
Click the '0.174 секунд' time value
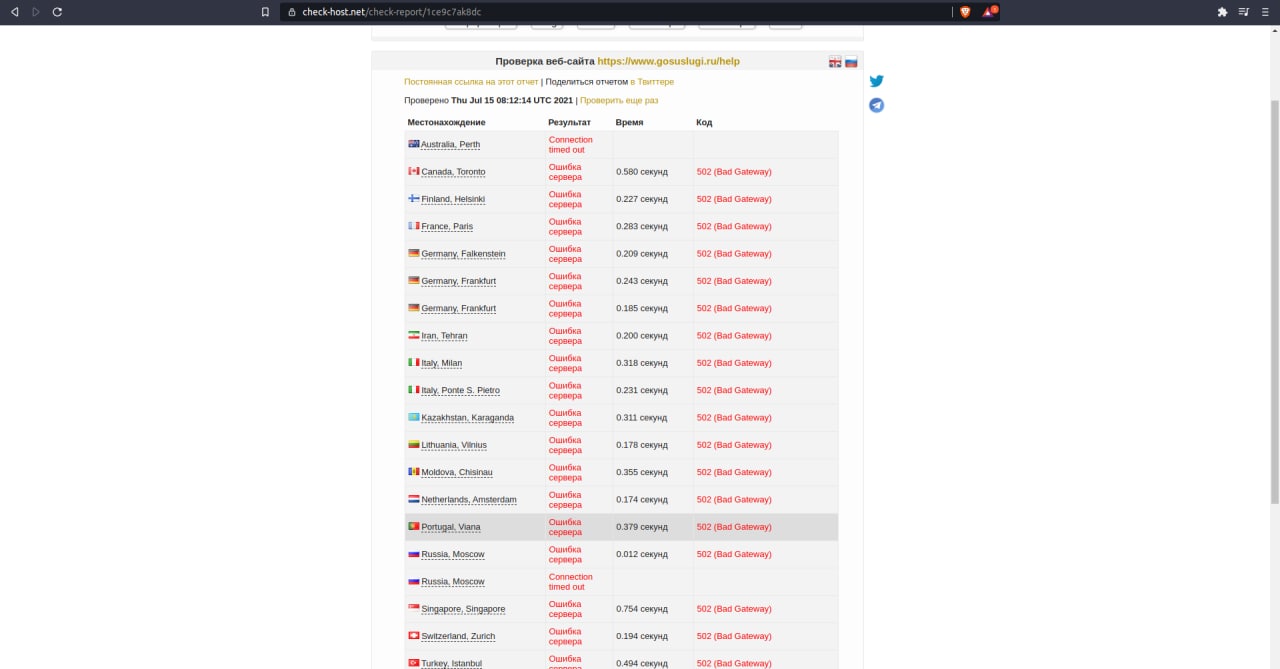(641, 499)
